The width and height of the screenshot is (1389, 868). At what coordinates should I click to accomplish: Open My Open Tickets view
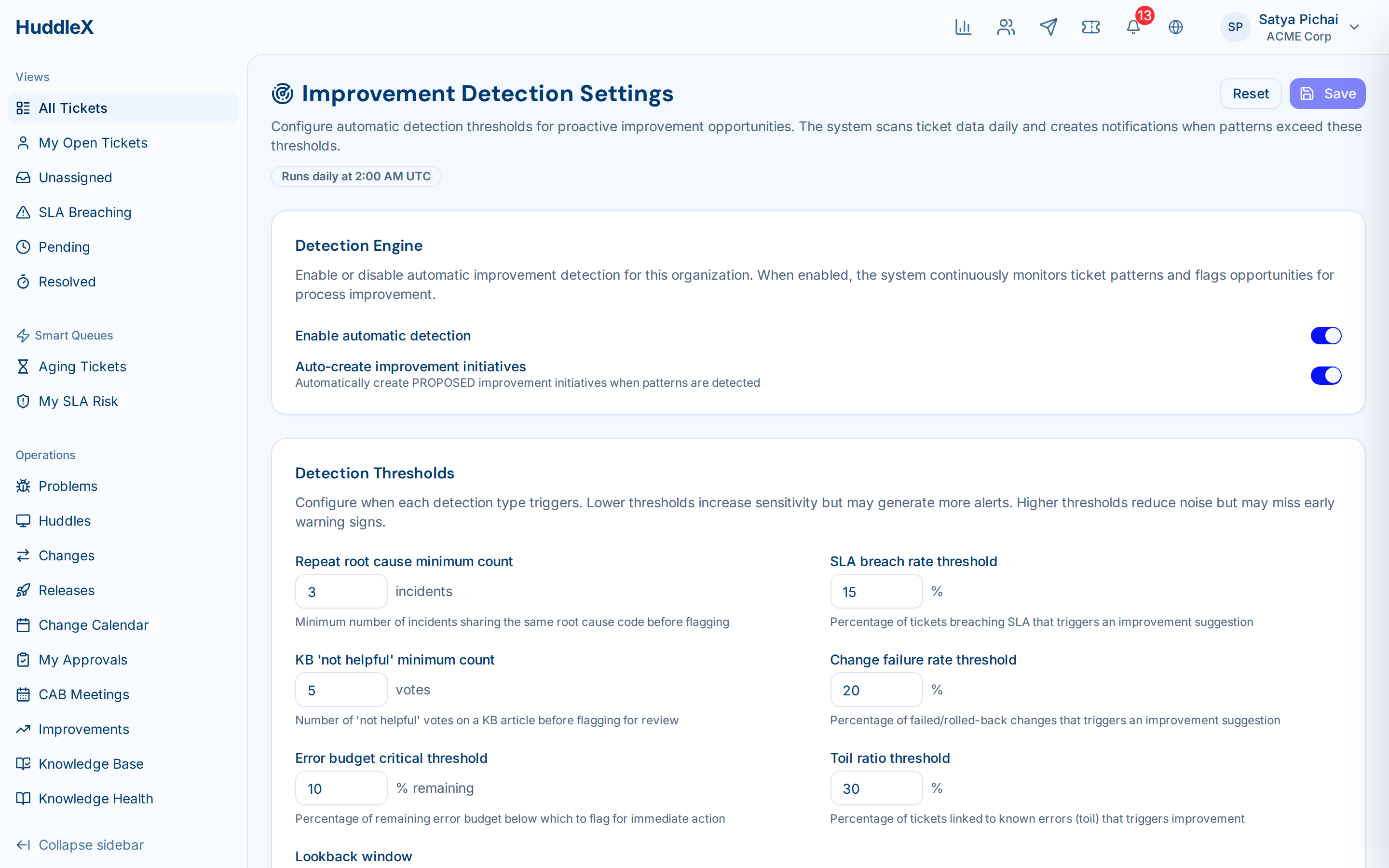(123, 143)
